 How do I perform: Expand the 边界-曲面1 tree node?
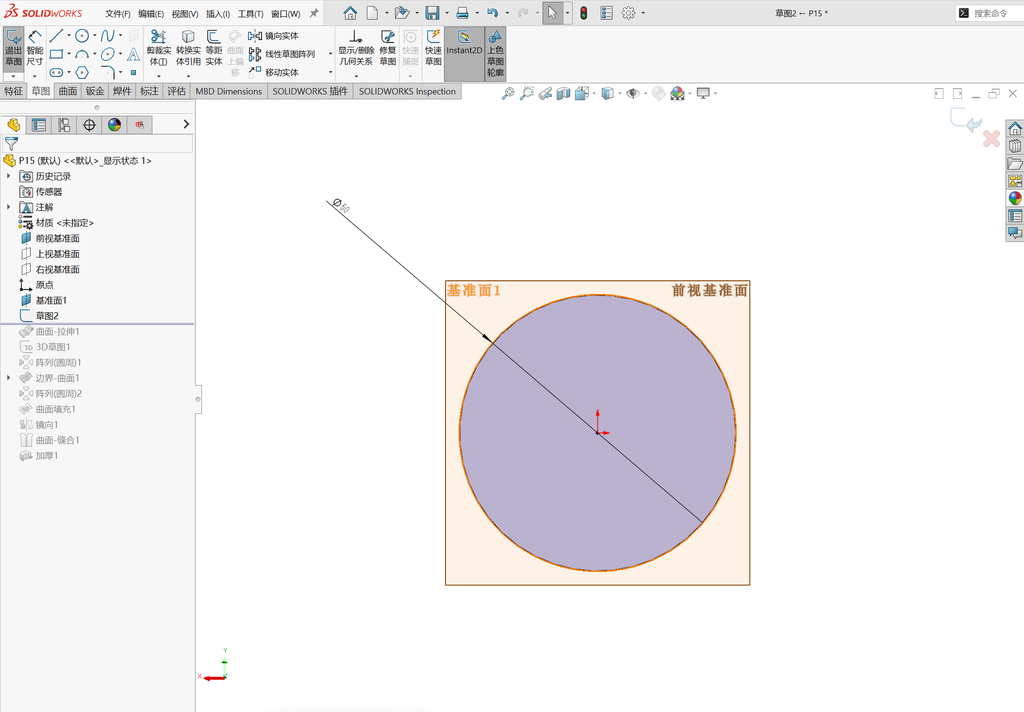click(x=8, y=378)
